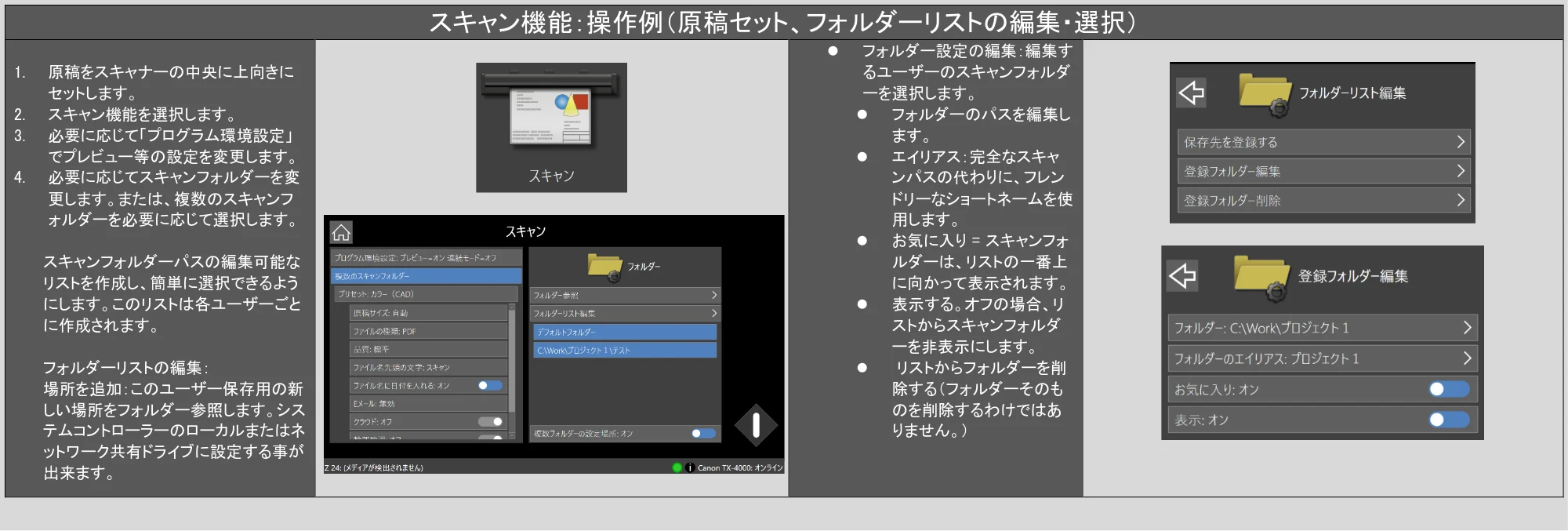The image size is (1568, 531).
Task: Open the ファイルの種類: PDF setting
Action: pyautogui.click(x=429, y=331)
